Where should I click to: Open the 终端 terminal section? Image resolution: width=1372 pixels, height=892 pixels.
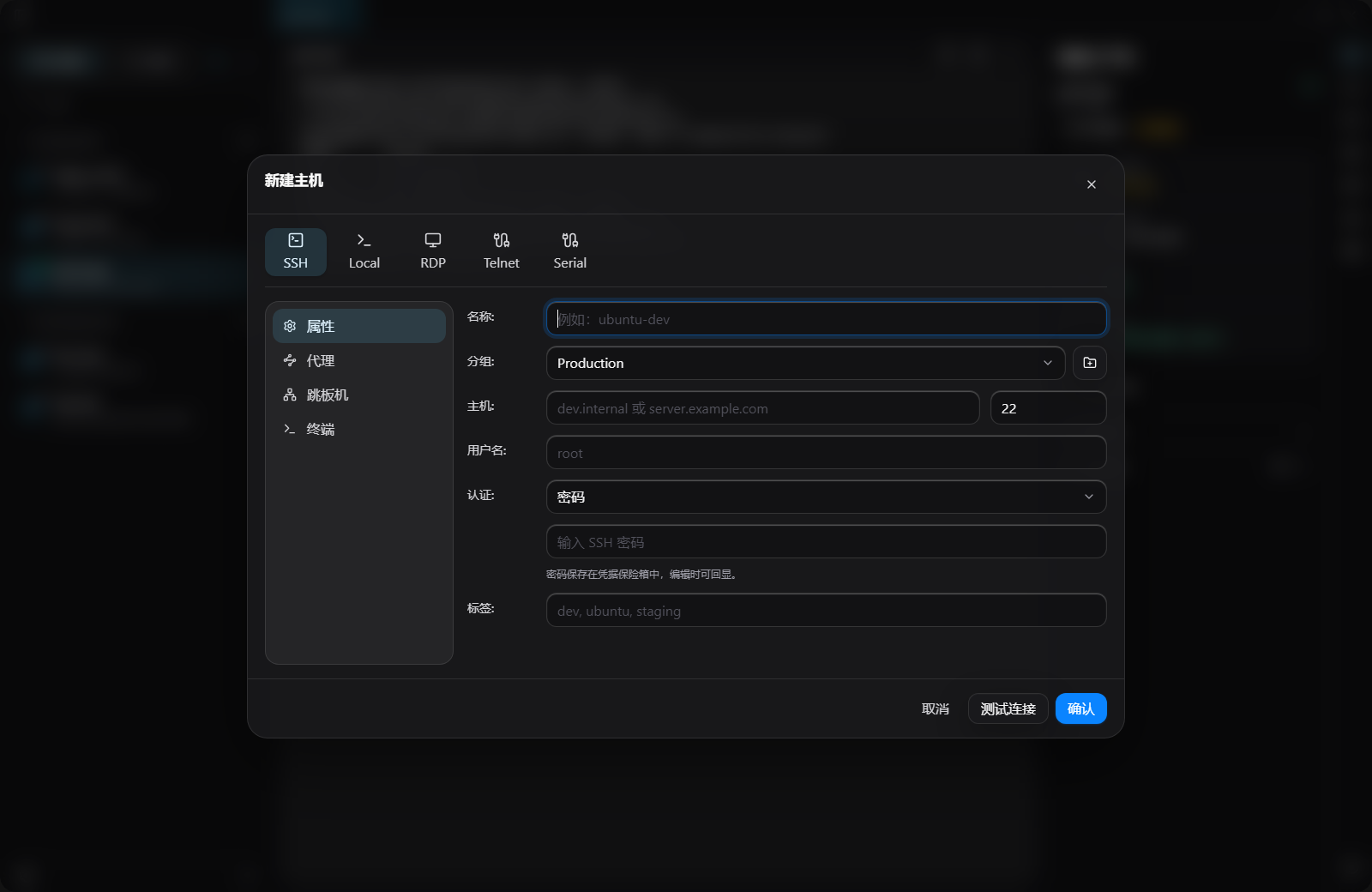coord(358,429)
